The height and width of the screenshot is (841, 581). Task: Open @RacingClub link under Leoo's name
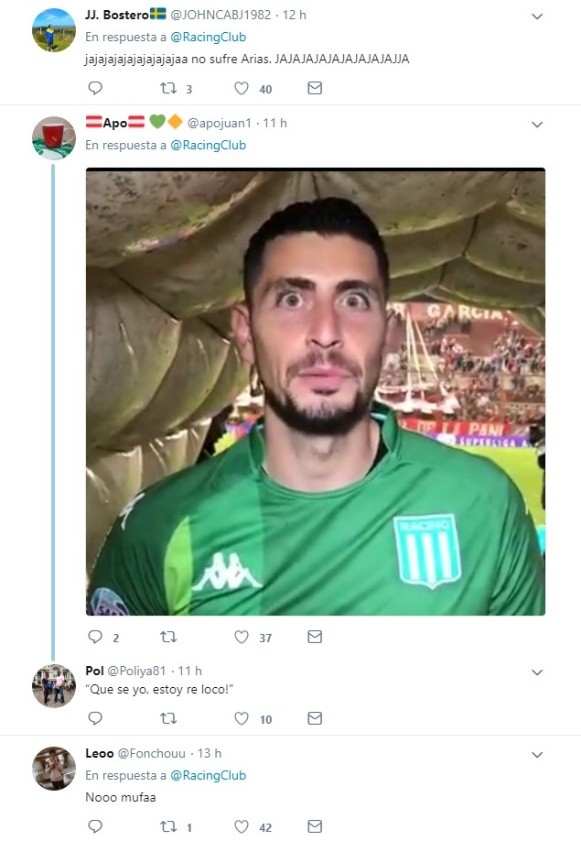208,775
